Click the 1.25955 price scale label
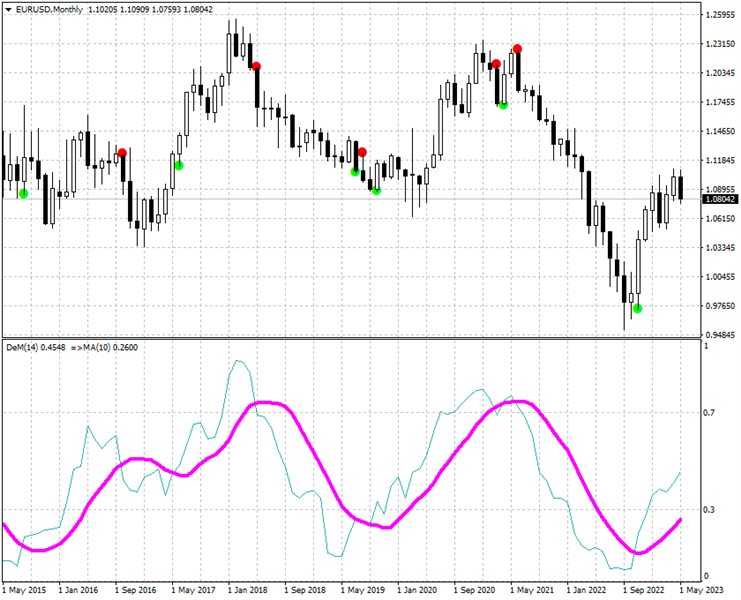The height and width of the screenshot is (600, 741). tap(720, 15)
